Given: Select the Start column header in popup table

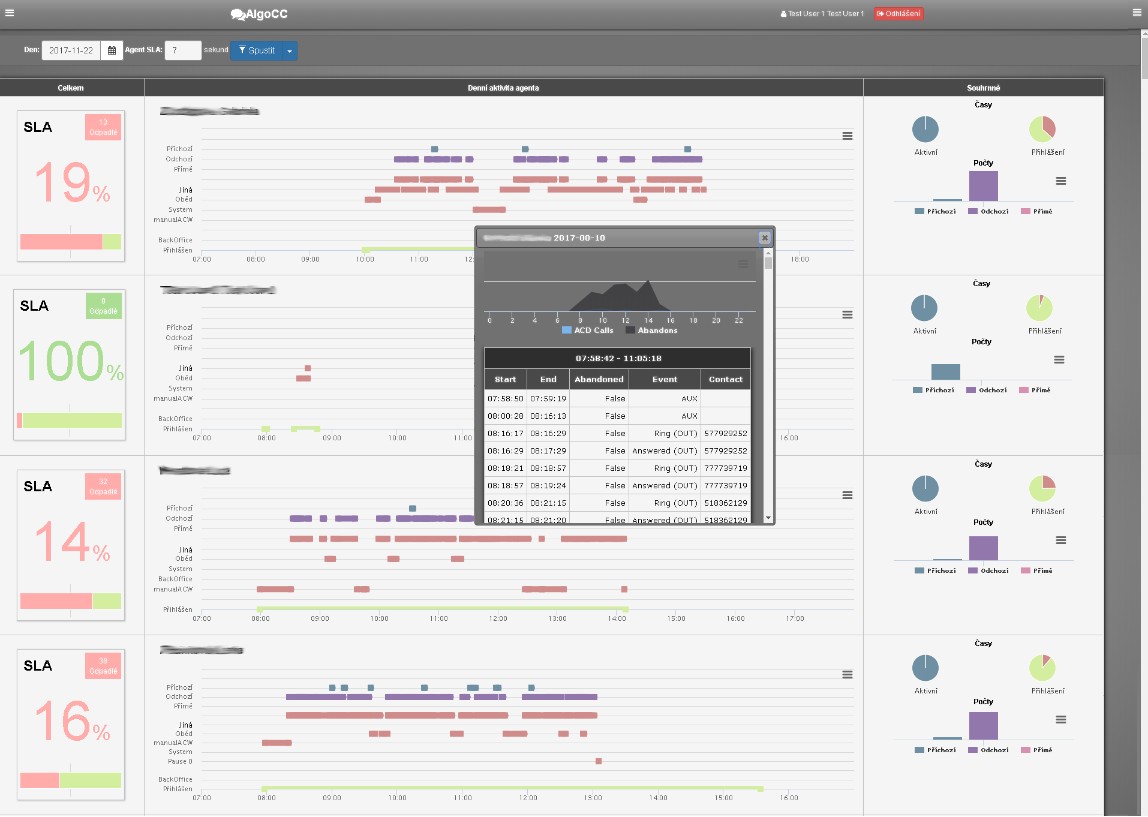Looking at the screenshot, I should (505, 379).
